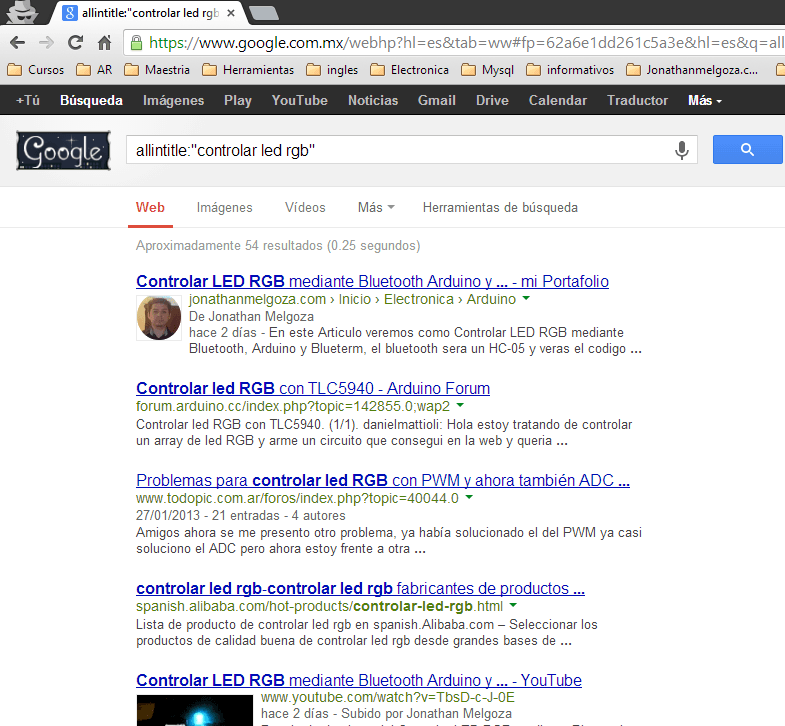The width and height of the screenshot is (785, 726).
Task: Open Drive in the black bar
Action: pos(492,100)
